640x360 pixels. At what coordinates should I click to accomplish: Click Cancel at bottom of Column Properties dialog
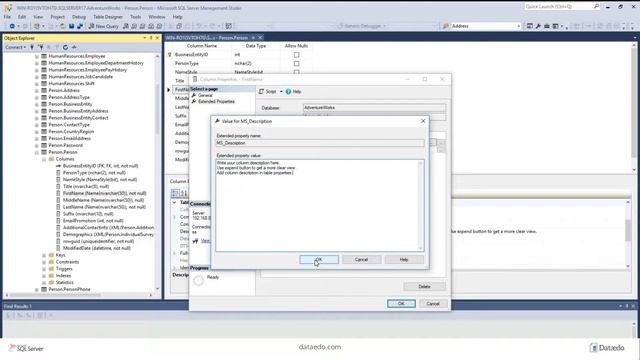pos(433,304)
